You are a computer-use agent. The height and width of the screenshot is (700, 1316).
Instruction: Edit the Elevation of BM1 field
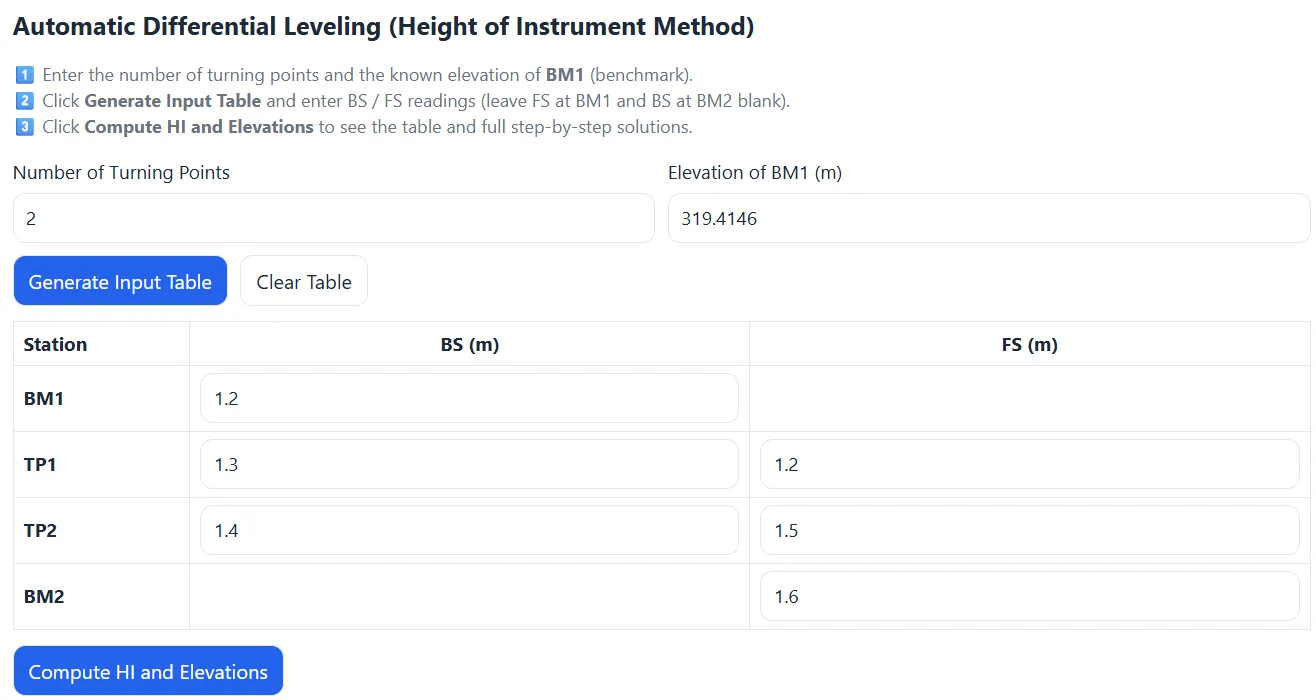pos(988,218)
